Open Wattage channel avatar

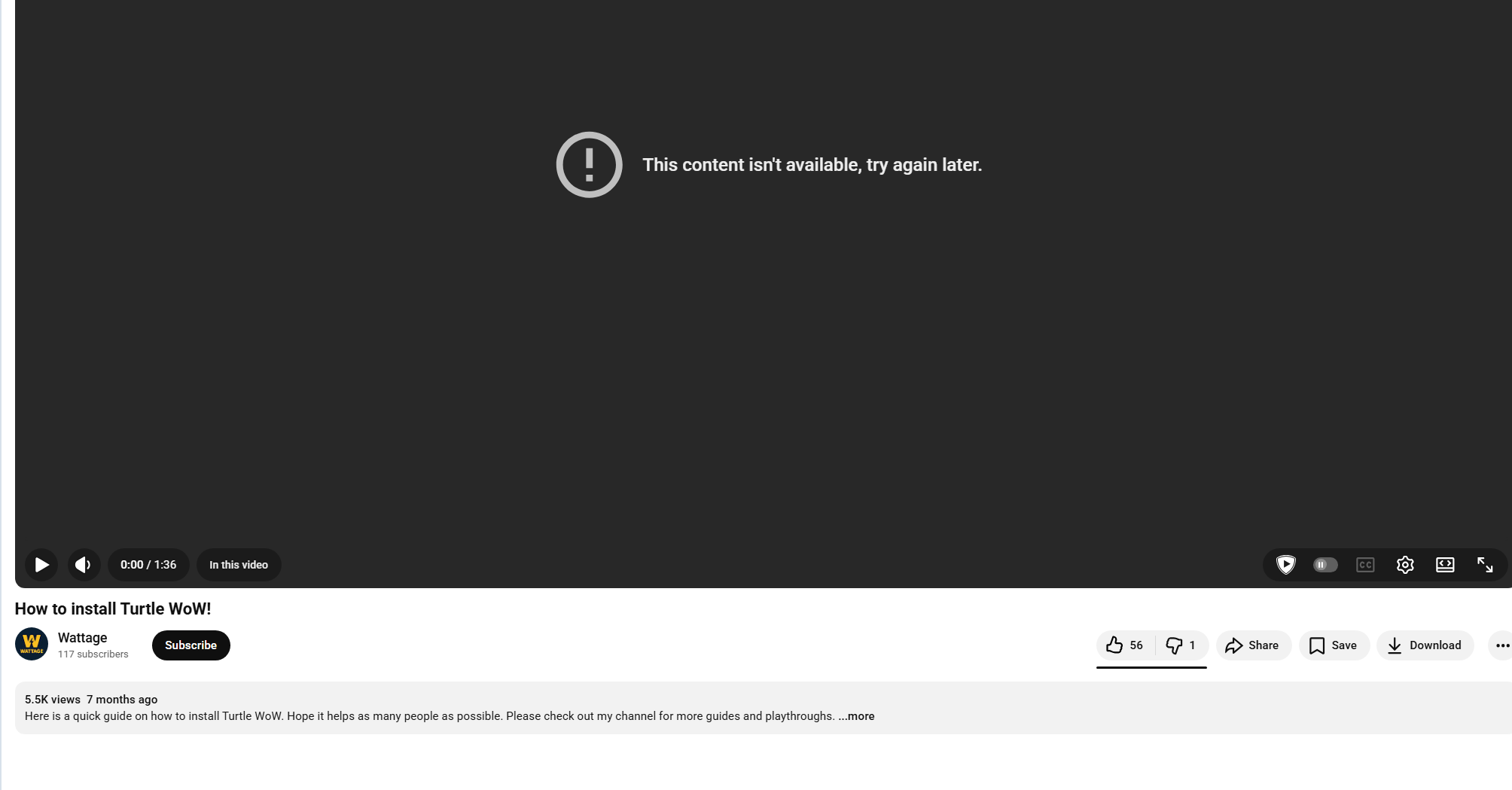click(x=32, y=644)
